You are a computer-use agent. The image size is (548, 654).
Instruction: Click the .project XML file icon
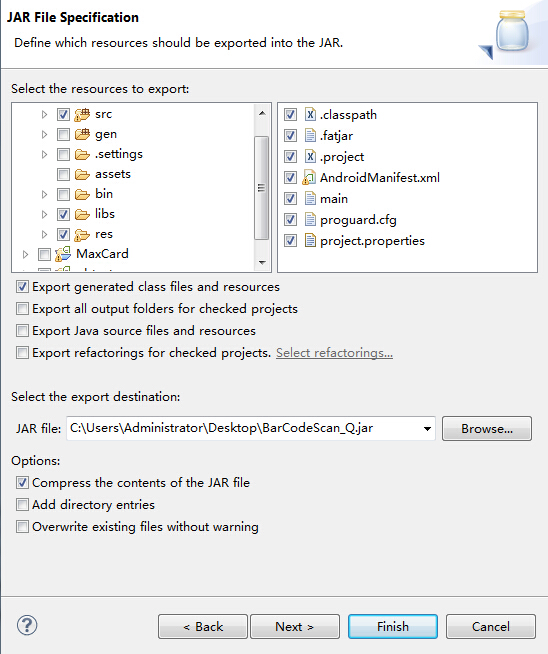[x=310, y=156]
